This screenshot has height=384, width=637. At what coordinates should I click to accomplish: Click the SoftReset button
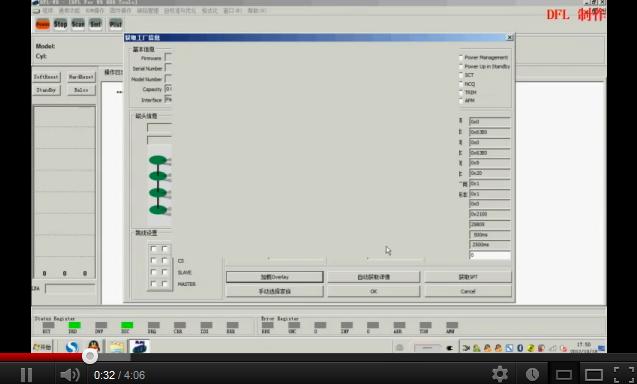pos(46,77)
